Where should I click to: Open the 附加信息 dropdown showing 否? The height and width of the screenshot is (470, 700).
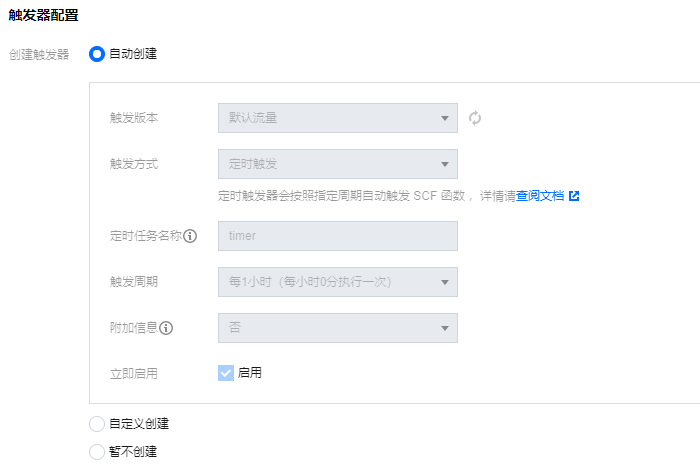[338, 328]
